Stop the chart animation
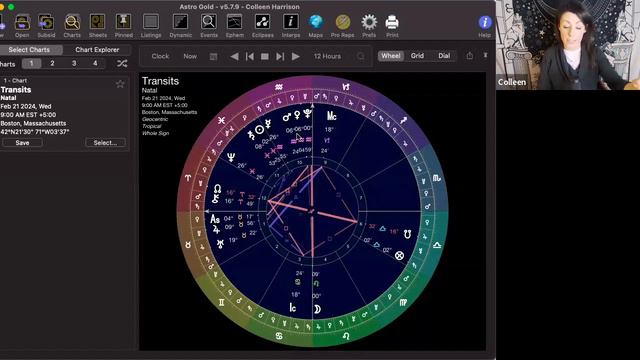Viewport: 640px width, 360px height. coord(265,56)
